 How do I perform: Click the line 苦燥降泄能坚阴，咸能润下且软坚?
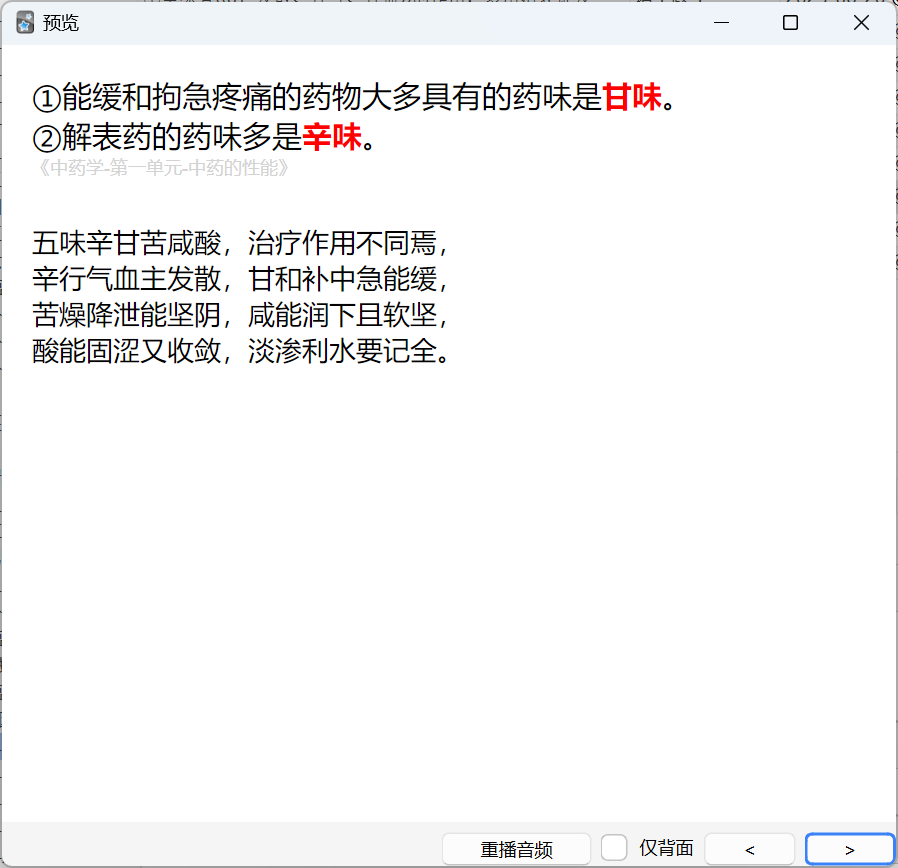click(239, 315)
